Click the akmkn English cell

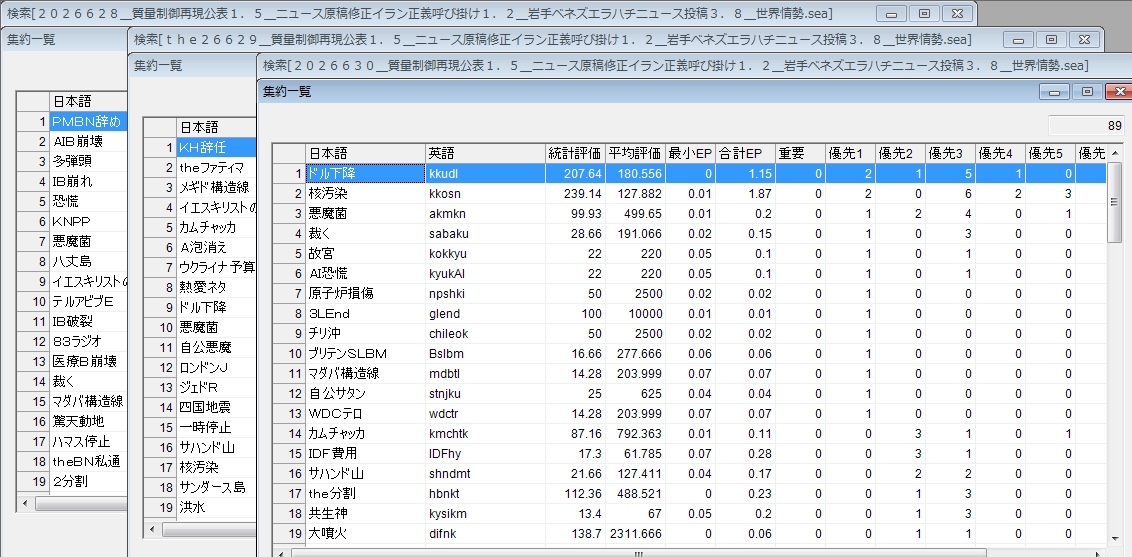pyautogui.click(x=485, y=214)
